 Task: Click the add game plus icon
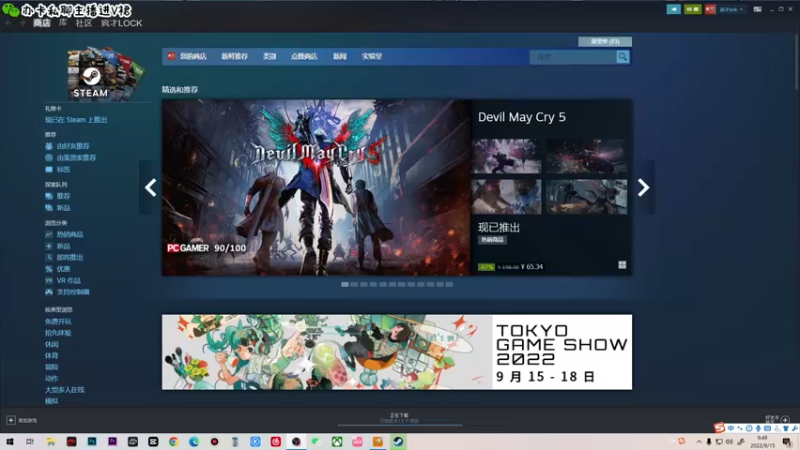click(11, 420)
